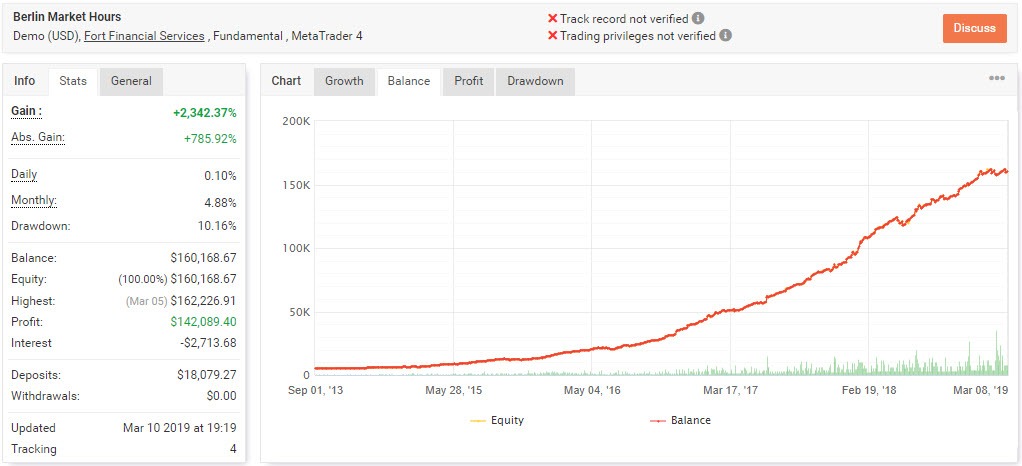This screenshot has width=1022, height=466.
Task: Click the Abs. Gain value +785.92%
Action: coord(211,139)
